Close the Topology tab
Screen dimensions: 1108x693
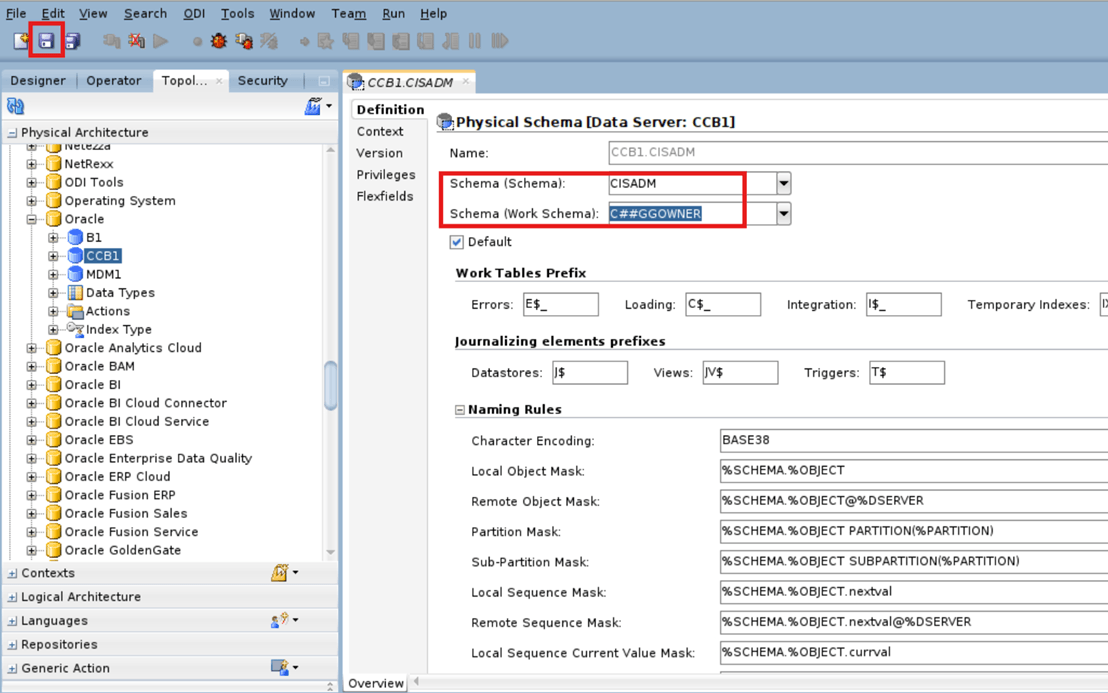click(219, 81)
